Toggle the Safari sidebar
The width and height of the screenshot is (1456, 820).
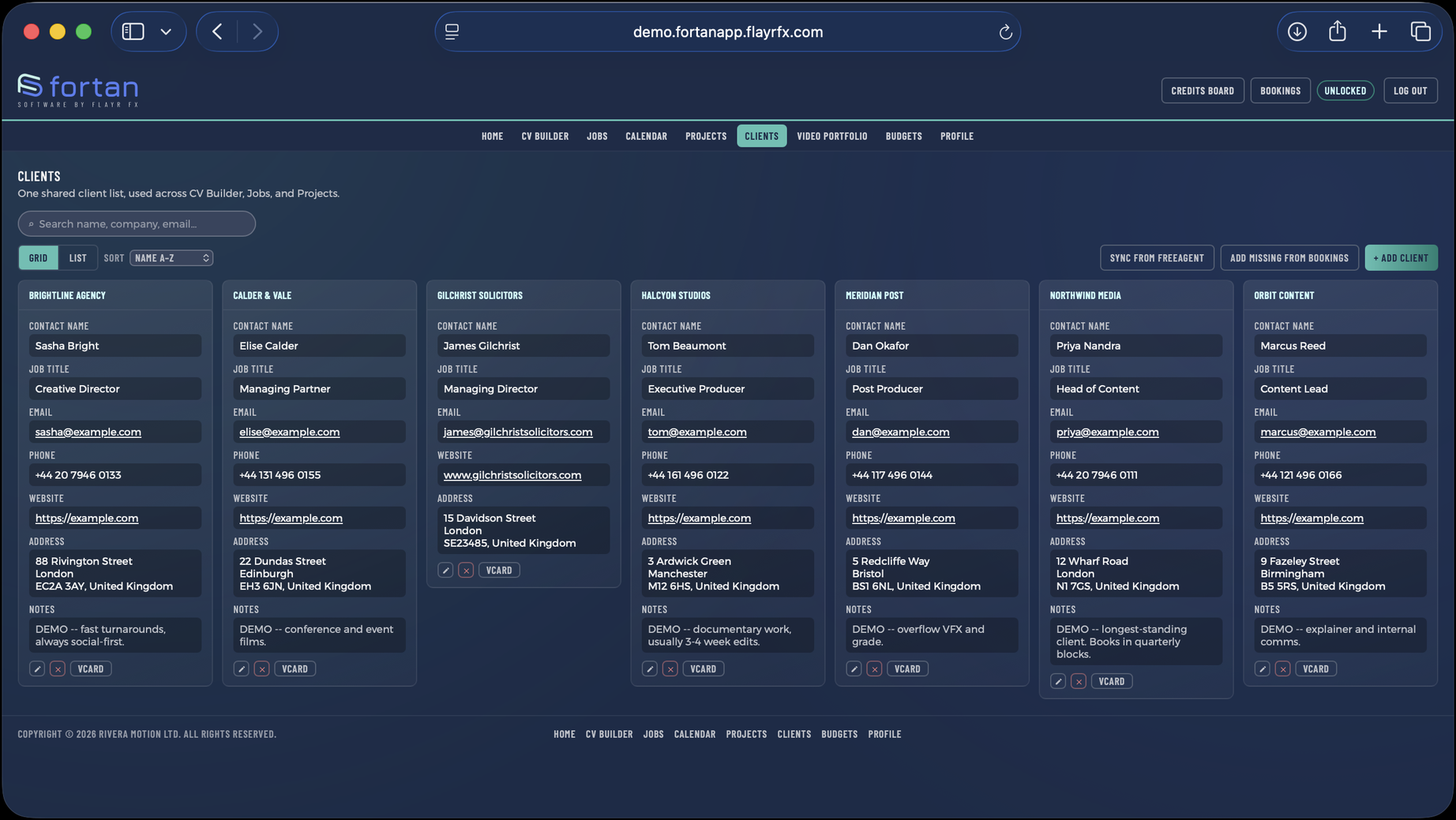pyautogui.click(x=133, y=32)
